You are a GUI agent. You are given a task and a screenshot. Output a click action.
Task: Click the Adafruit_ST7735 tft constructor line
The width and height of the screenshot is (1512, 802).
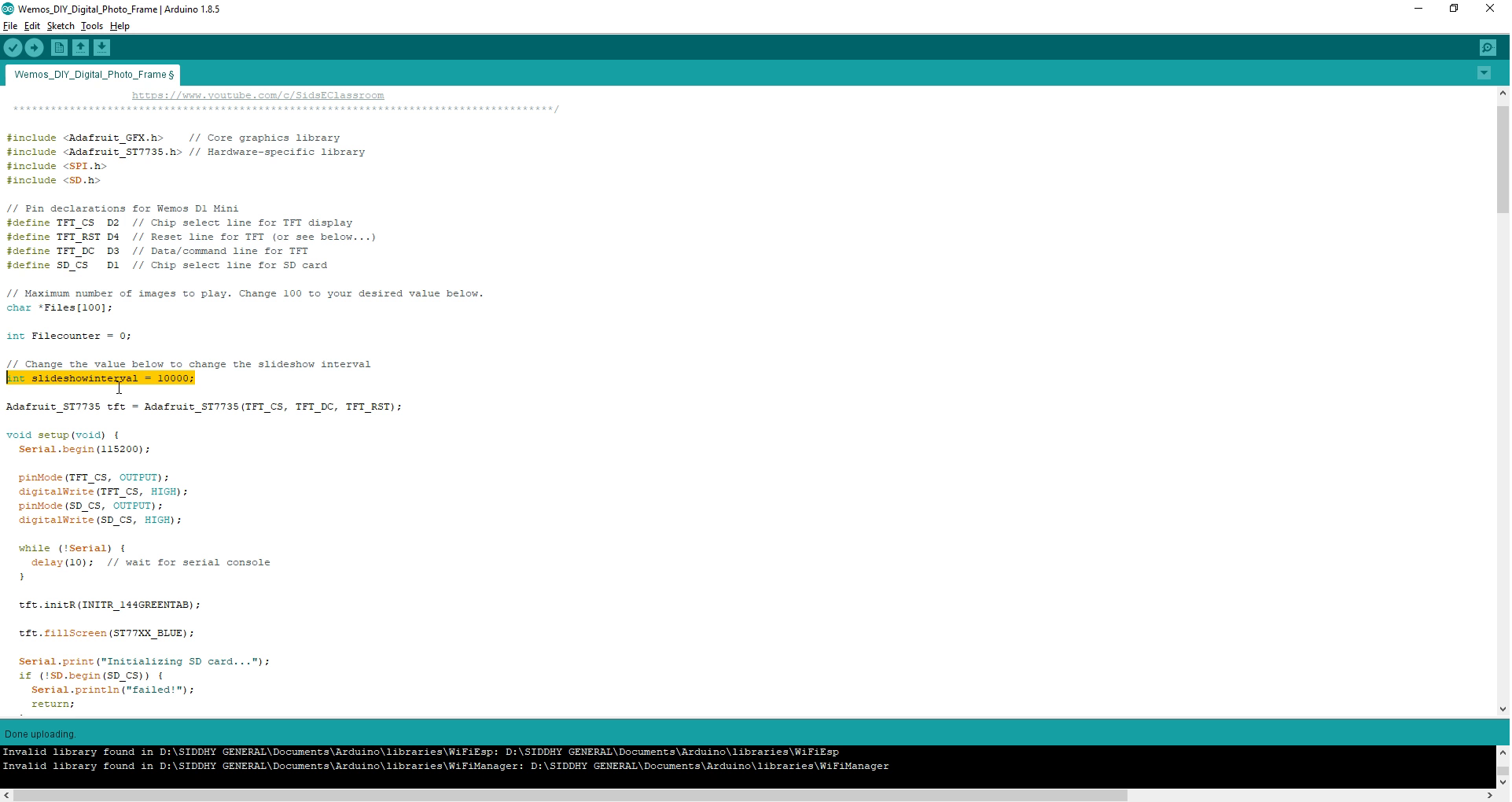(204, 407)
